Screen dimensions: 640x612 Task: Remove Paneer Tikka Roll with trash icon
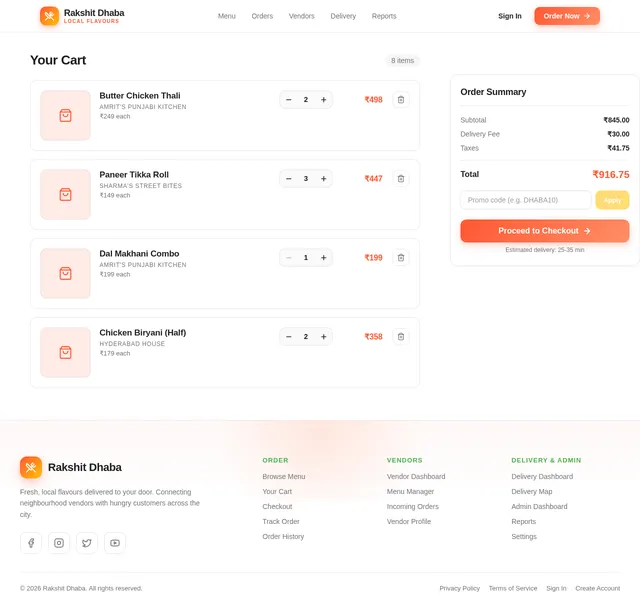tap(401, 179)
